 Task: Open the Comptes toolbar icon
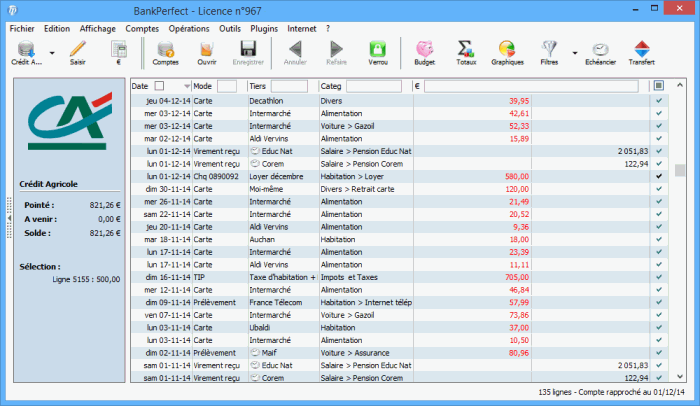(166, 49)
